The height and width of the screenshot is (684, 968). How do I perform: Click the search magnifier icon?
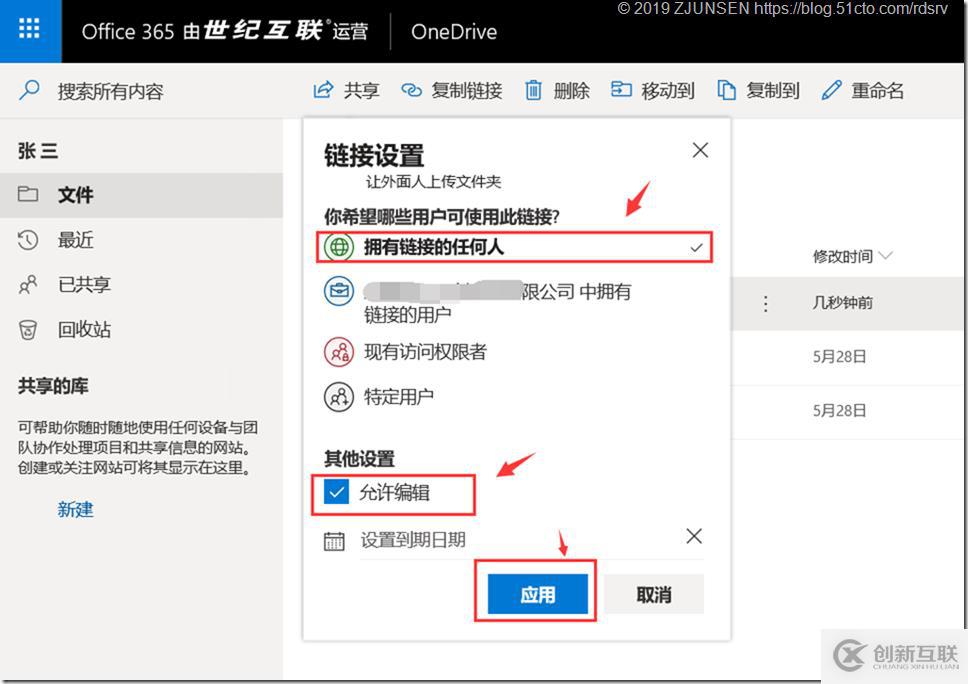tap(29, 90)
